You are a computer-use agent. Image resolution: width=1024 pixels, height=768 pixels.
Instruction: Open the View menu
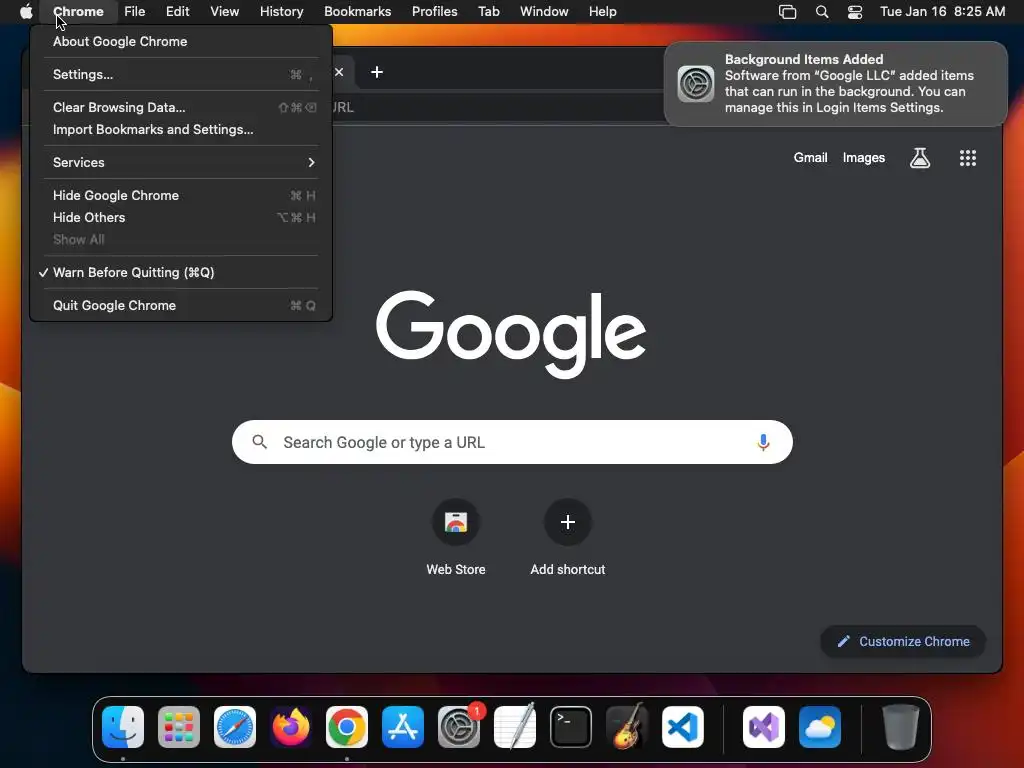tap(224, 12)
